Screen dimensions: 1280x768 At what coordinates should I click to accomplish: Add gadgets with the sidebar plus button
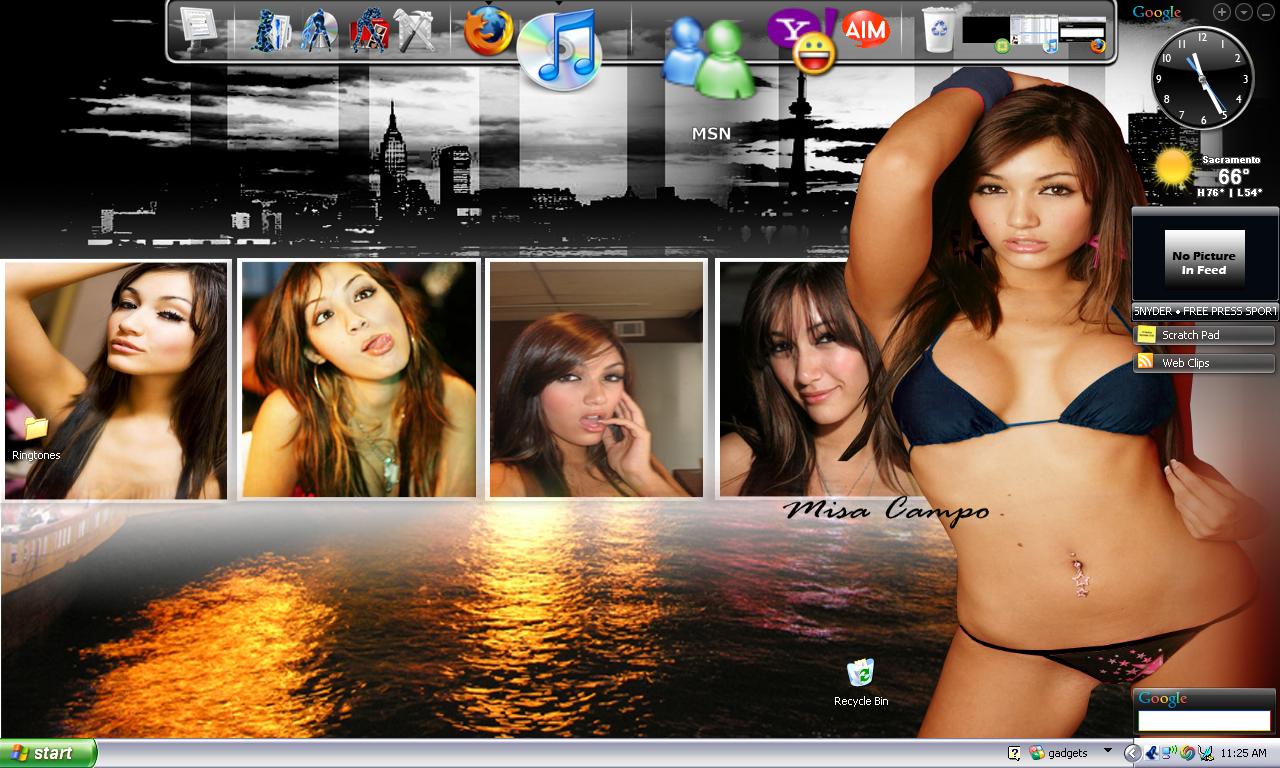(1222, 12)
